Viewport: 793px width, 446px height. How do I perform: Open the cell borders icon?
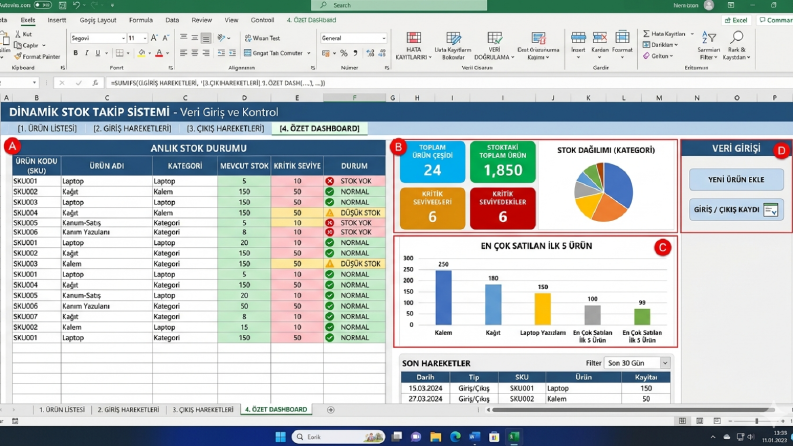coord(119,53)
